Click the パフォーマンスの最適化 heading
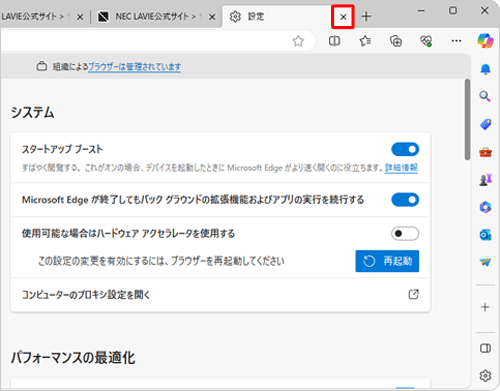The height and width of the screenshot is (391, 500). point(73,358)
